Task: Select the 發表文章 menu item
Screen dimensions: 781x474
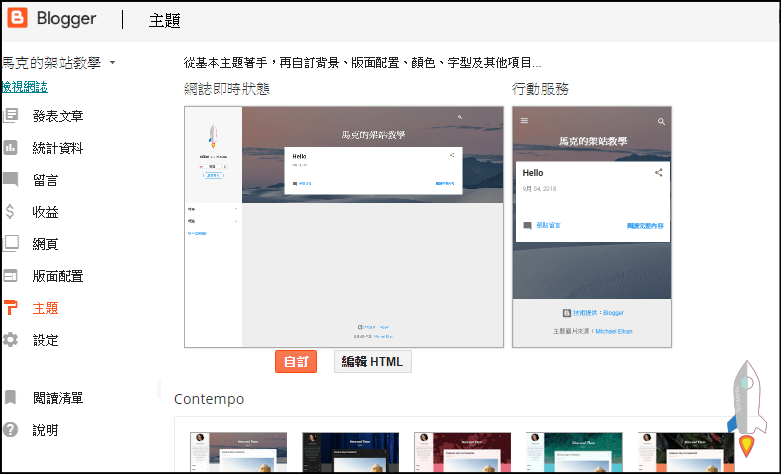Action: point(58,116)
